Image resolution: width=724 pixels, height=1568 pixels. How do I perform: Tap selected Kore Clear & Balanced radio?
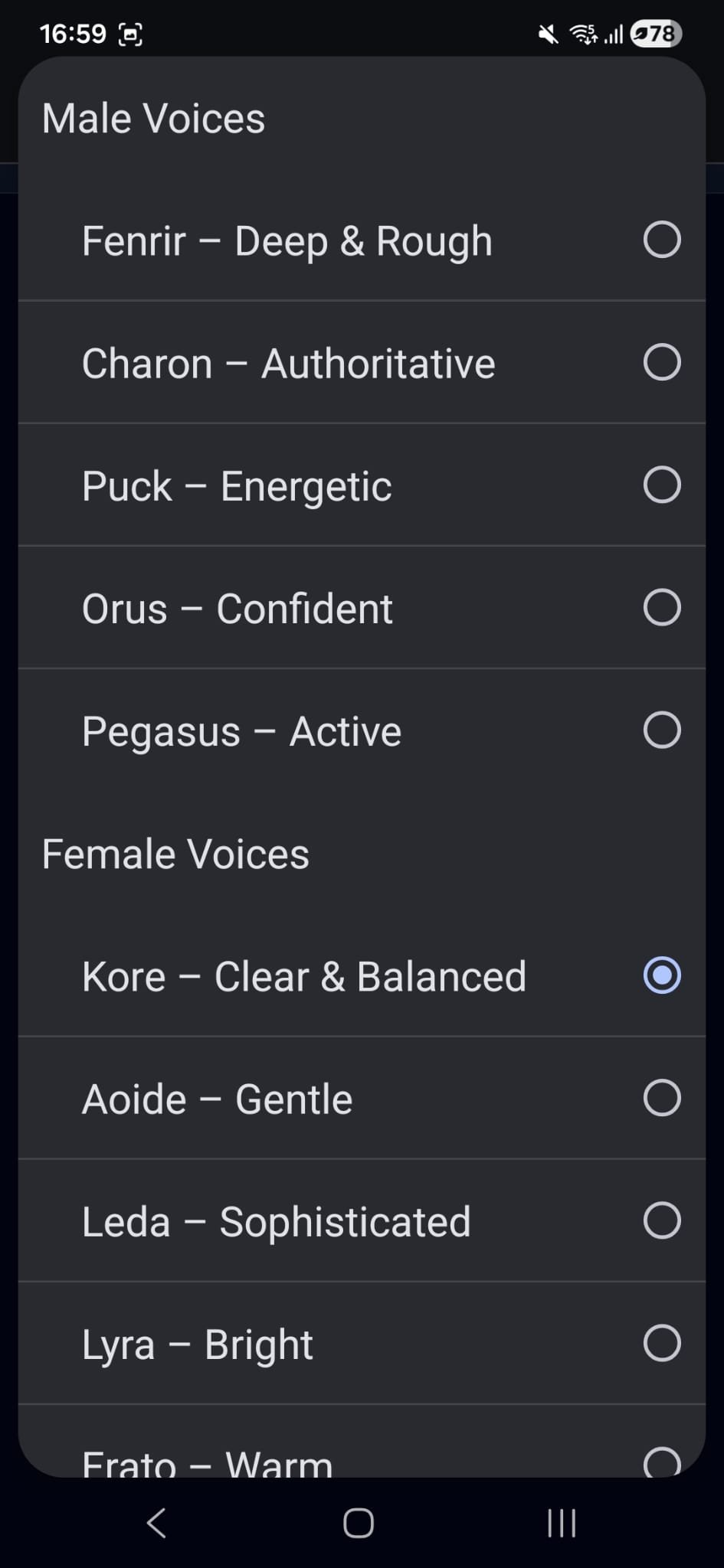(662, 975)
